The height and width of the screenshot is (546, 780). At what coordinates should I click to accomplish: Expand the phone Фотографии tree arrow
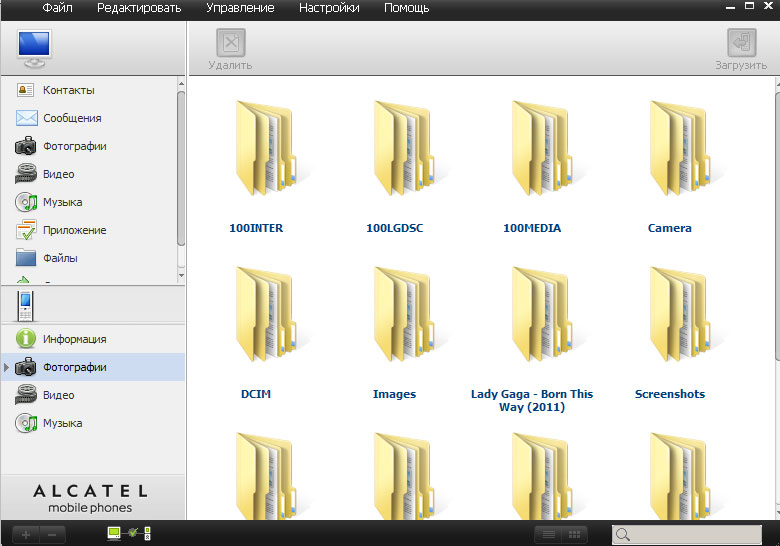coord(7,368)
